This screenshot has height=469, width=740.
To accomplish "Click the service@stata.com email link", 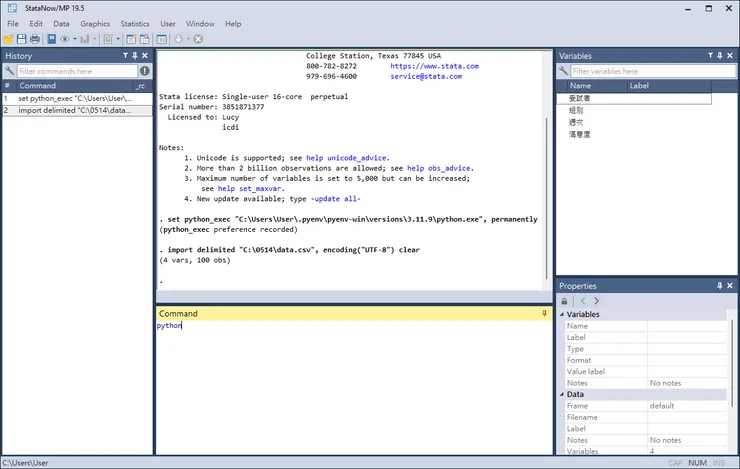I will pos(426,76).
